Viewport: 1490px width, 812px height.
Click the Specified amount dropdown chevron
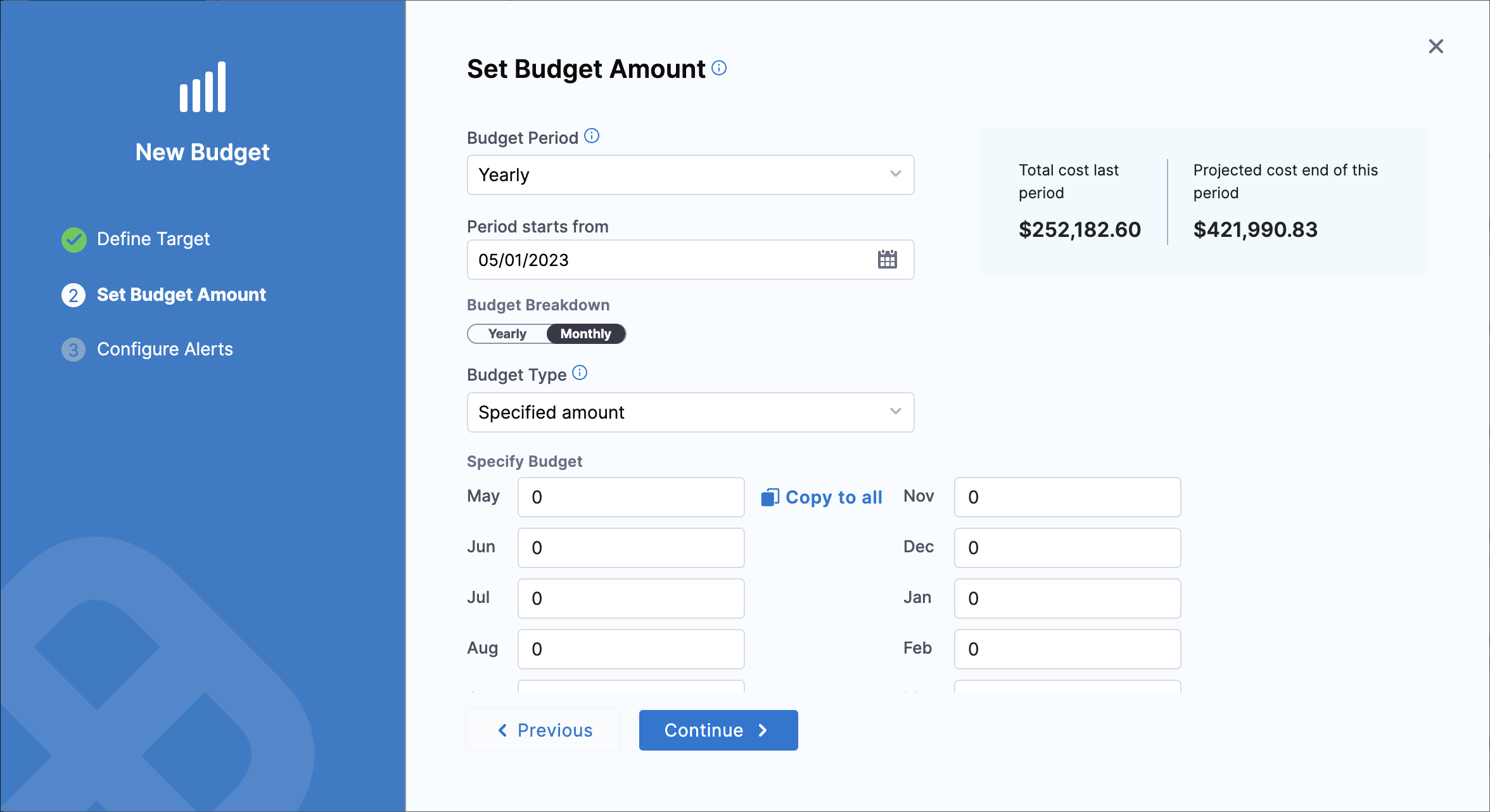pyautogui.click(x=895, y=412)
